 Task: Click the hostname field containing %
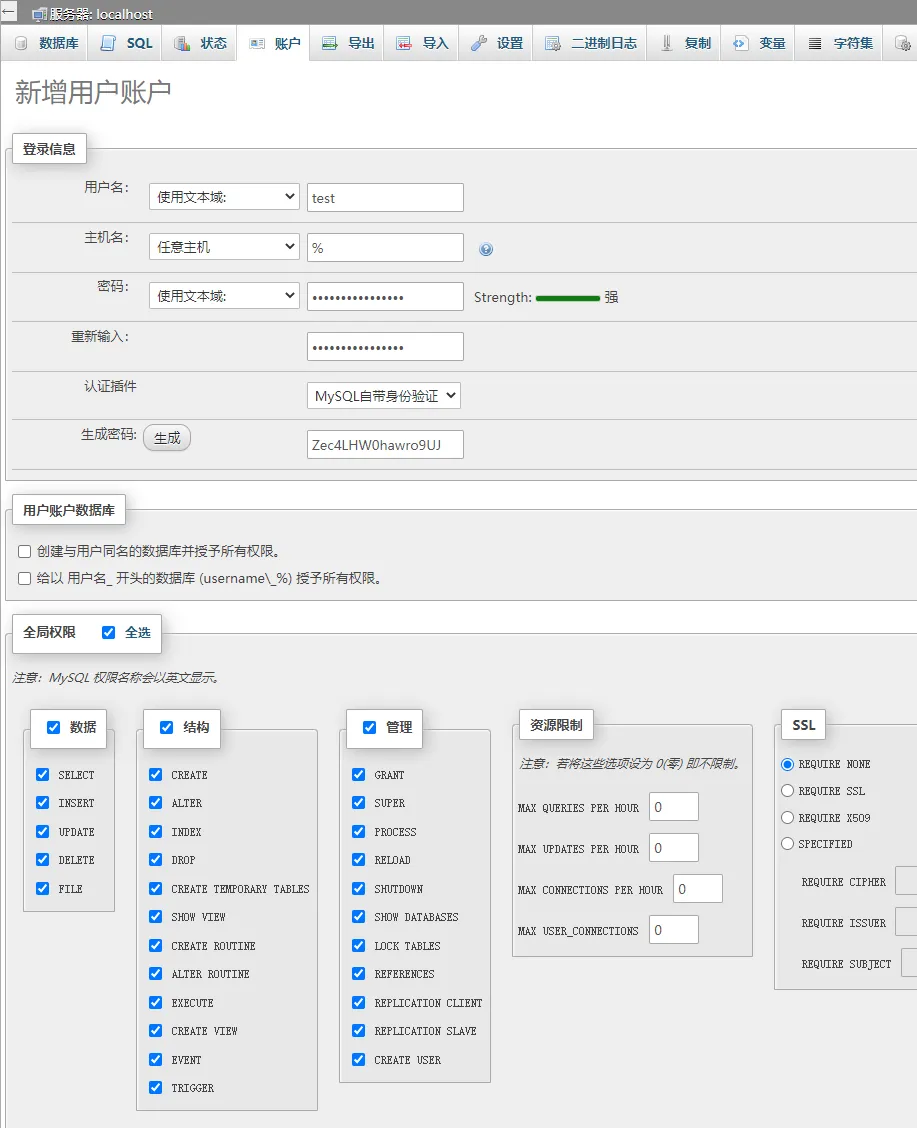pyautogui.click(x=385, y=247)
